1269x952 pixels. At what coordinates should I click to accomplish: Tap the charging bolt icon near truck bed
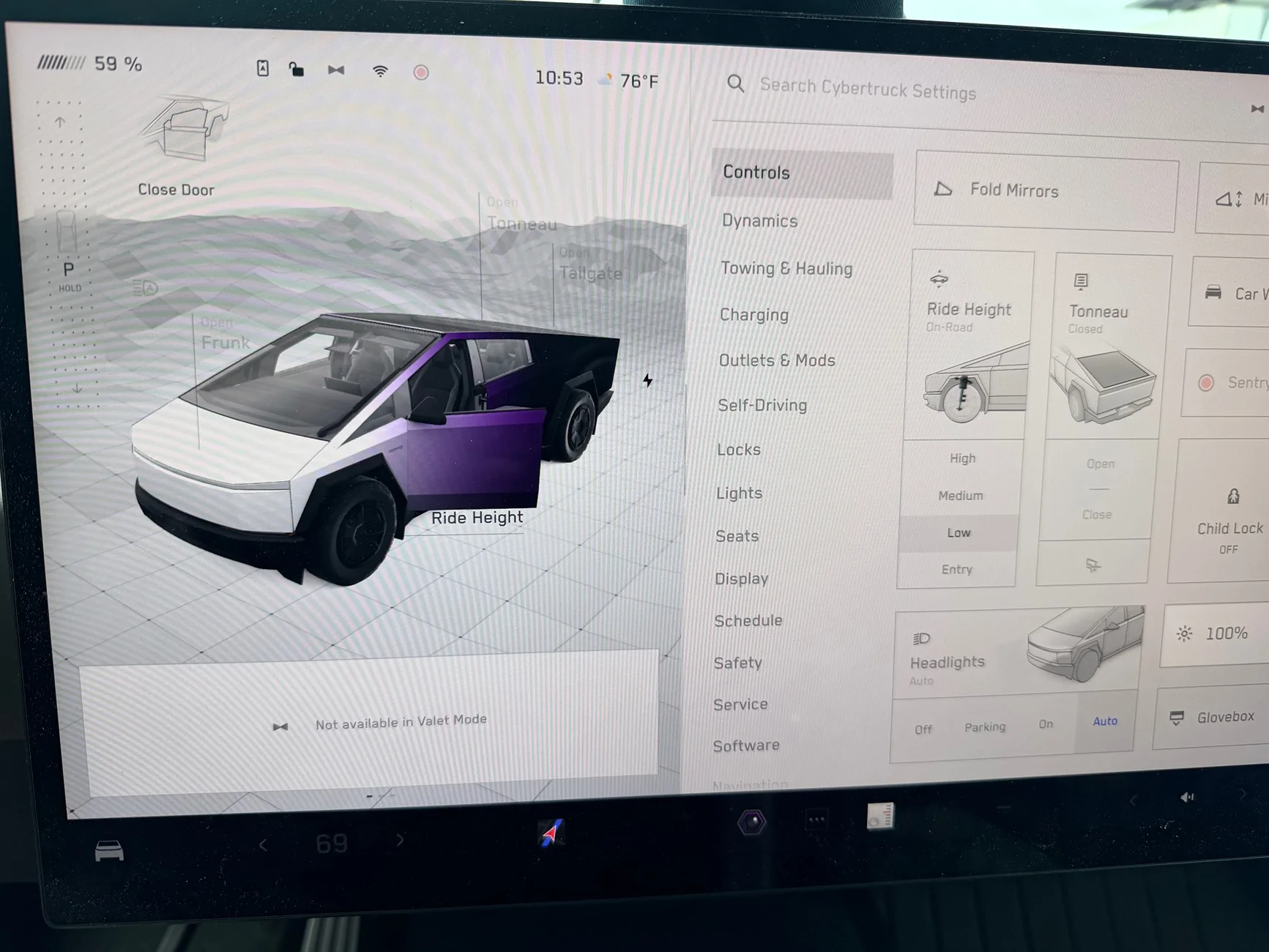point(648,380)
